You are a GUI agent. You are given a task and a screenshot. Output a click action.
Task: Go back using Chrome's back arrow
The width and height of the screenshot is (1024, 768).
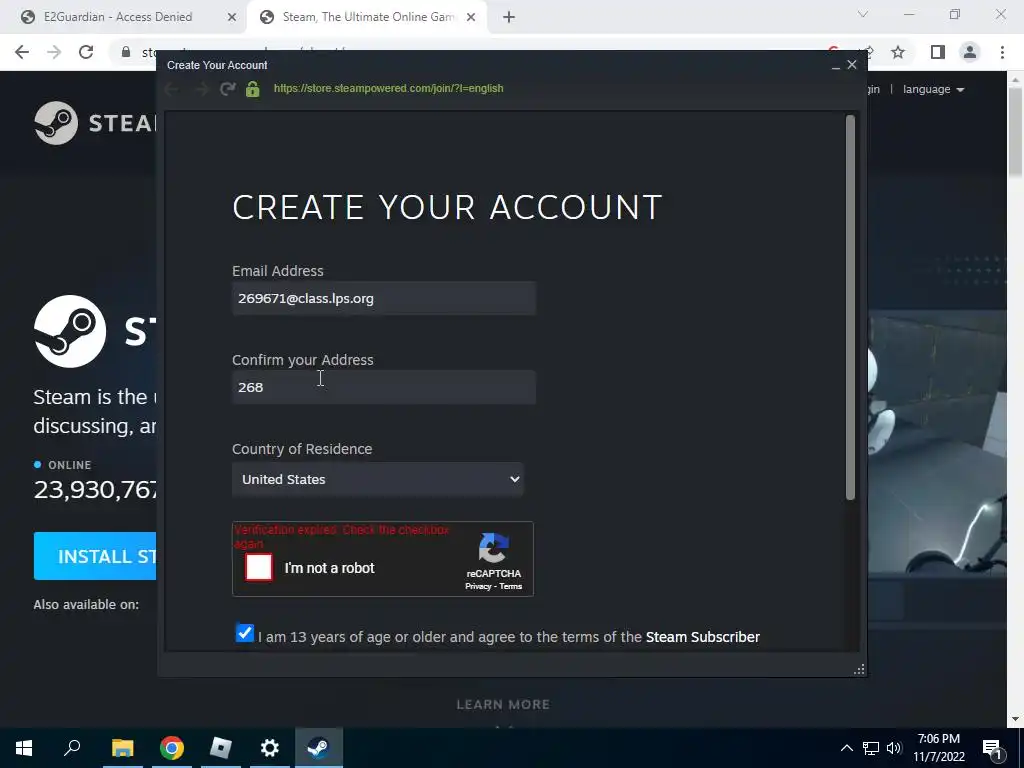pos(22,52)
